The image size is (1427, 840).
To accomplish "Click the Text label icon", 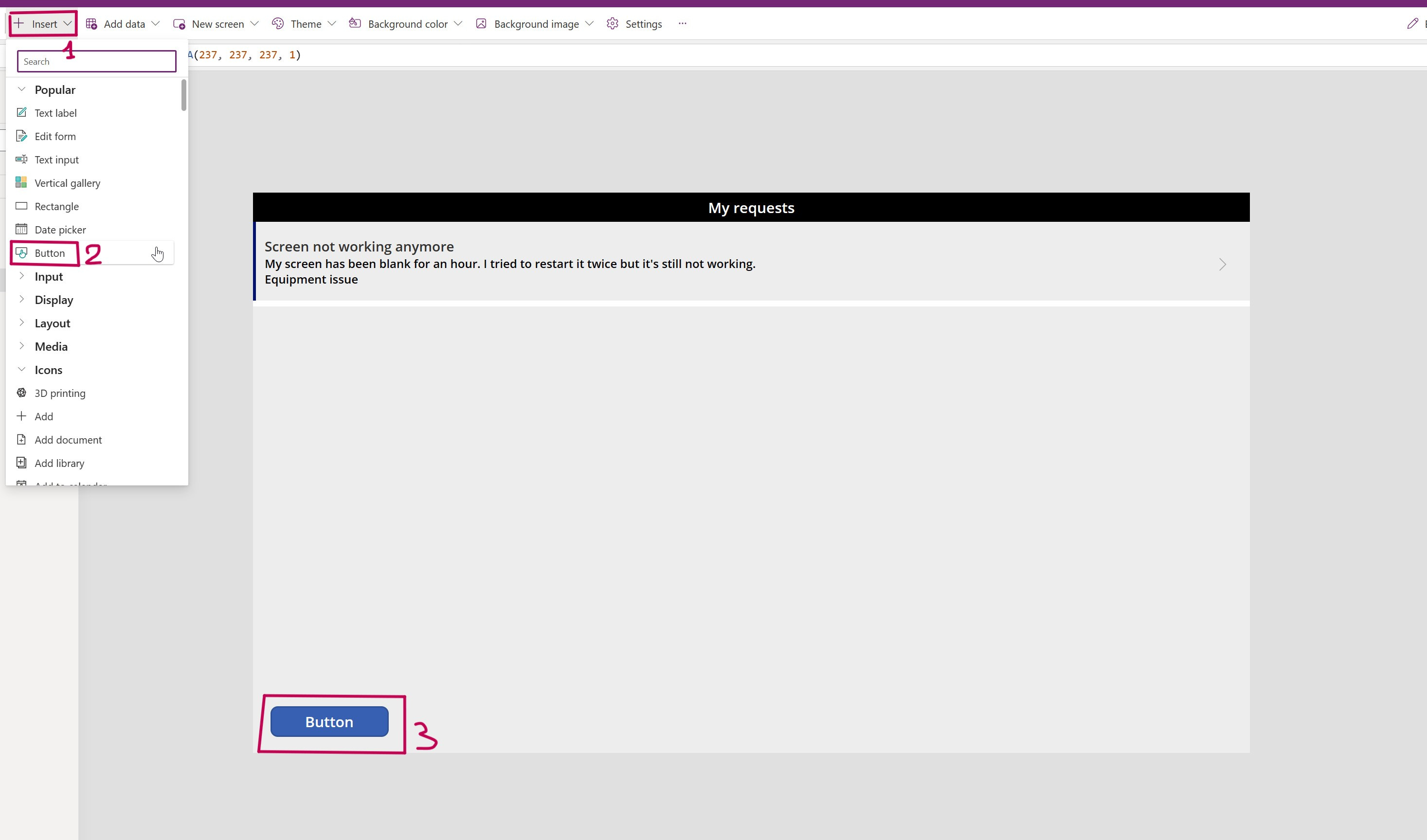I will point(21,113).
